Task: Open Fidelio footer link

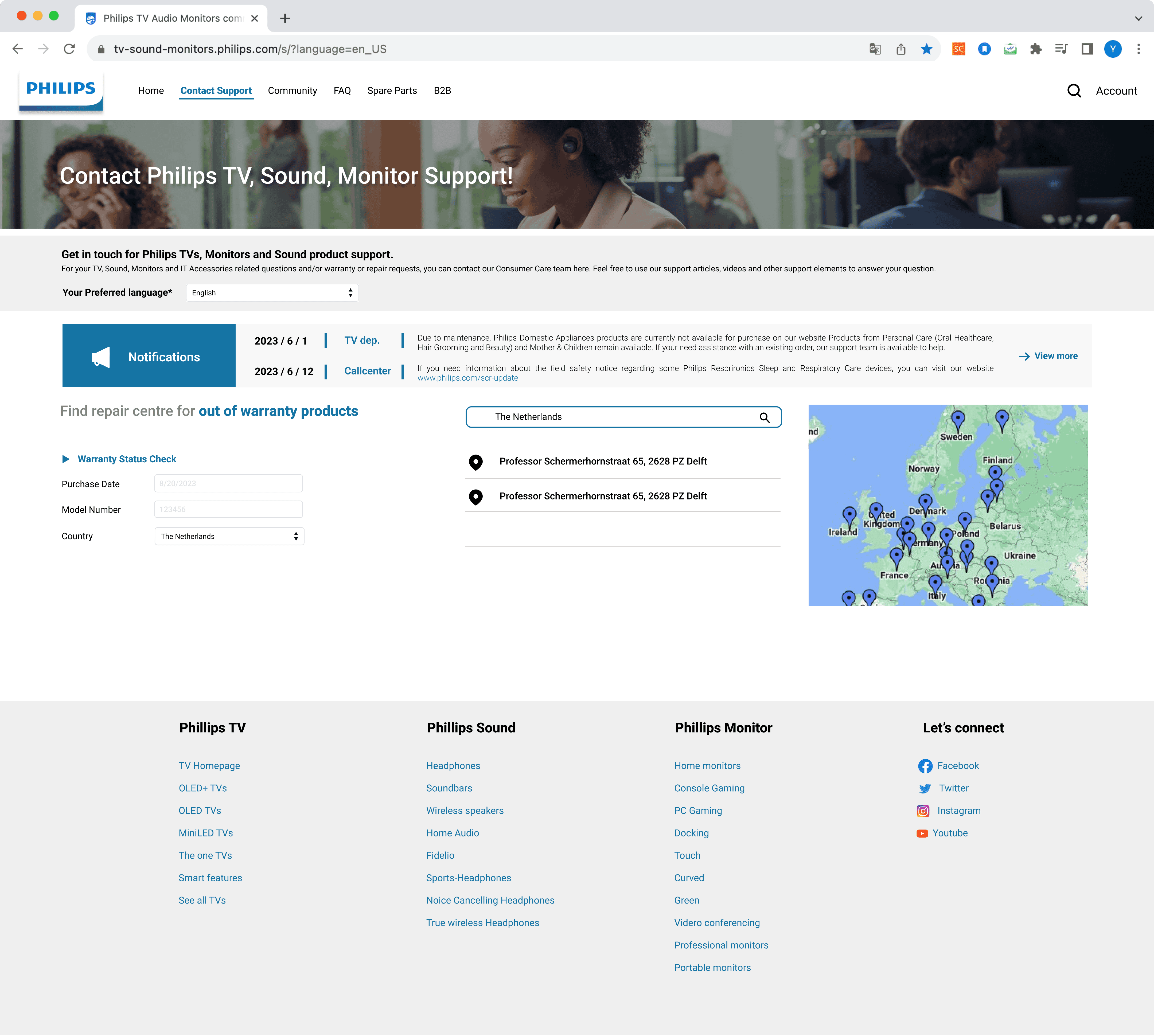Action: point(440,855)
